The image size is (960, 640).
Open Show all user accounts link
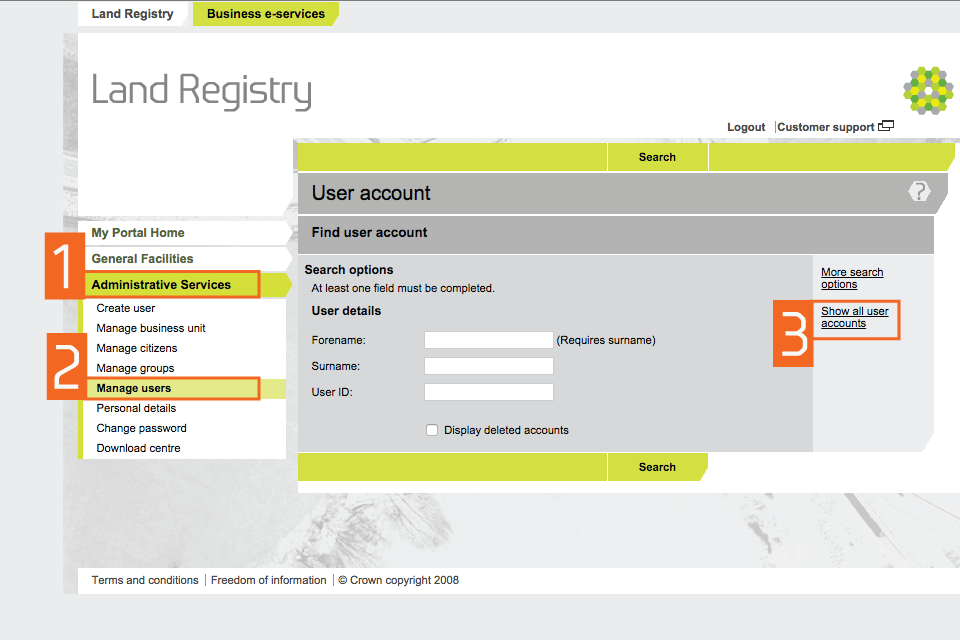click(854, 317)
